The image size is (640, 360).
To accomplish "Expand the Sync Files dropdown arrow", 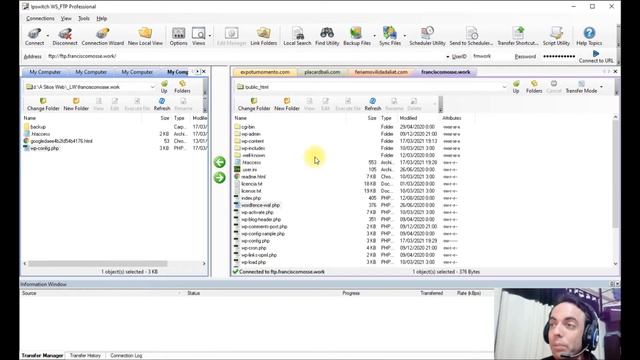I will point(404,36).
